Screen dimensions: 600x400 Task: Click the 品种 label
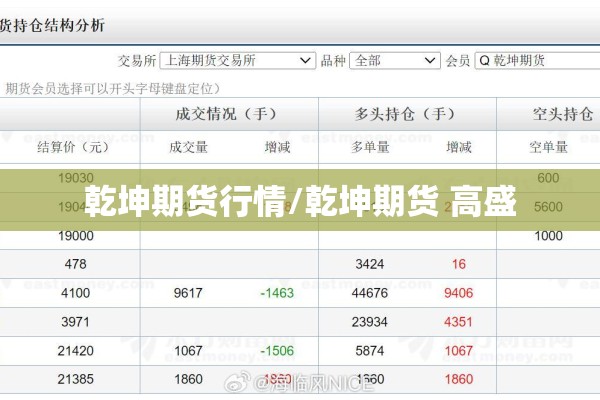coord(333,61)
